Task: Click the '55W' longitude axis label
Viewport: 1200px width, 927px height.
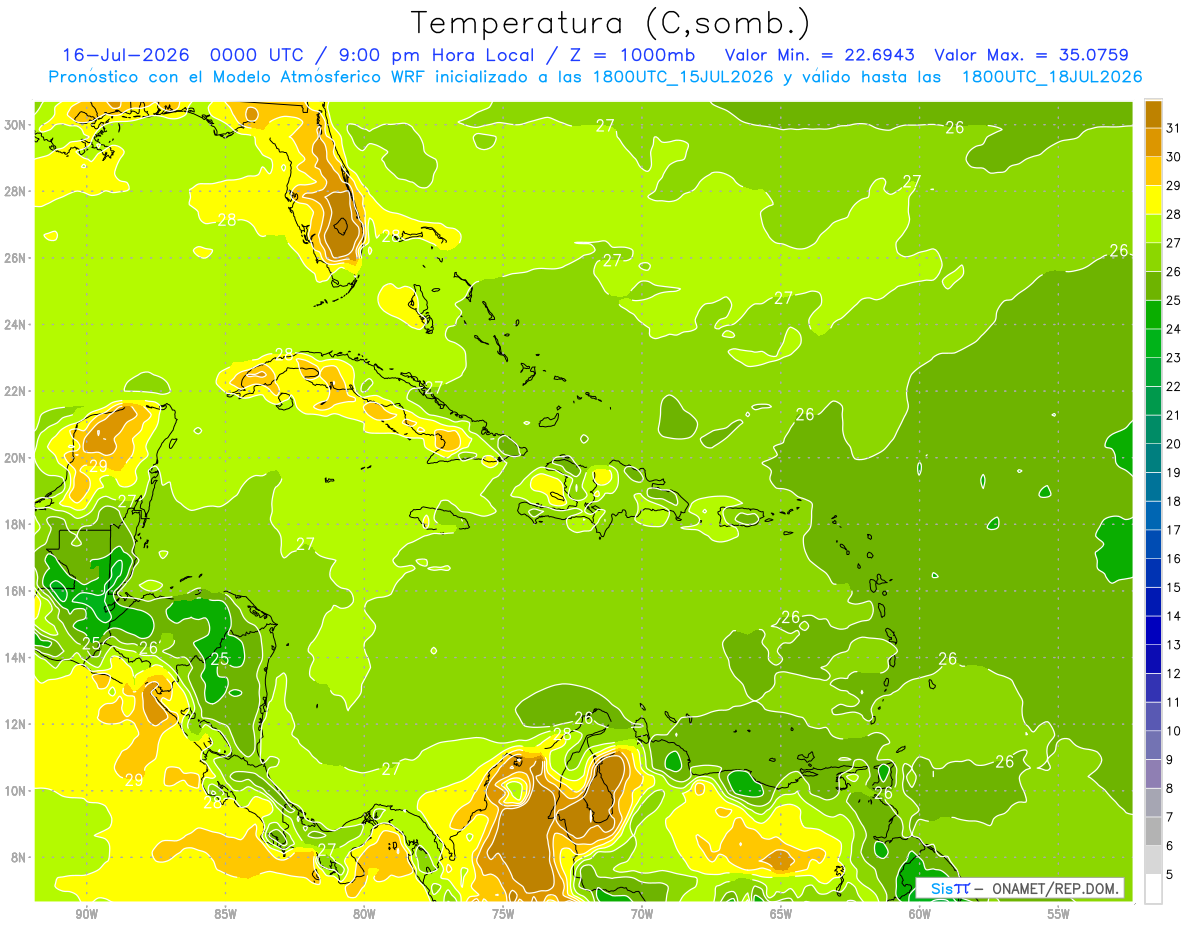Action: coord(1059,914)
